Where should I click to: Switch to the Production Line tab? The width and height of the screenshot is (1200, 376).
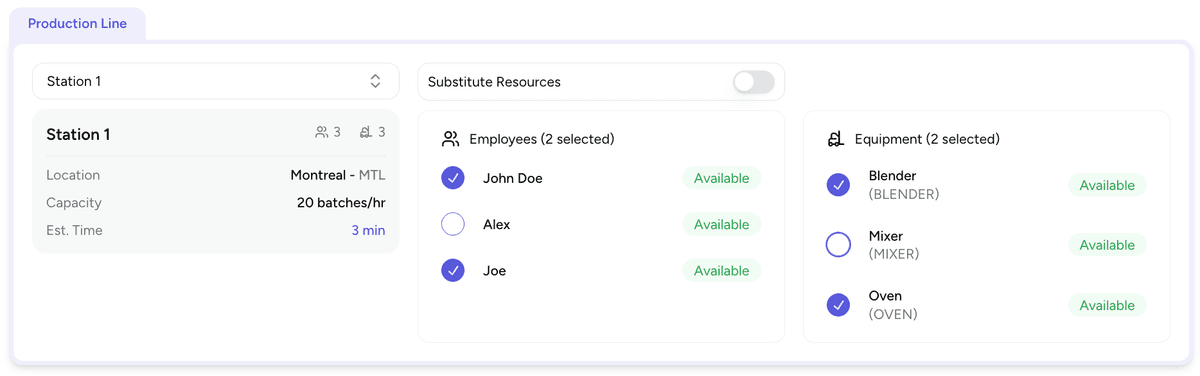77,24
